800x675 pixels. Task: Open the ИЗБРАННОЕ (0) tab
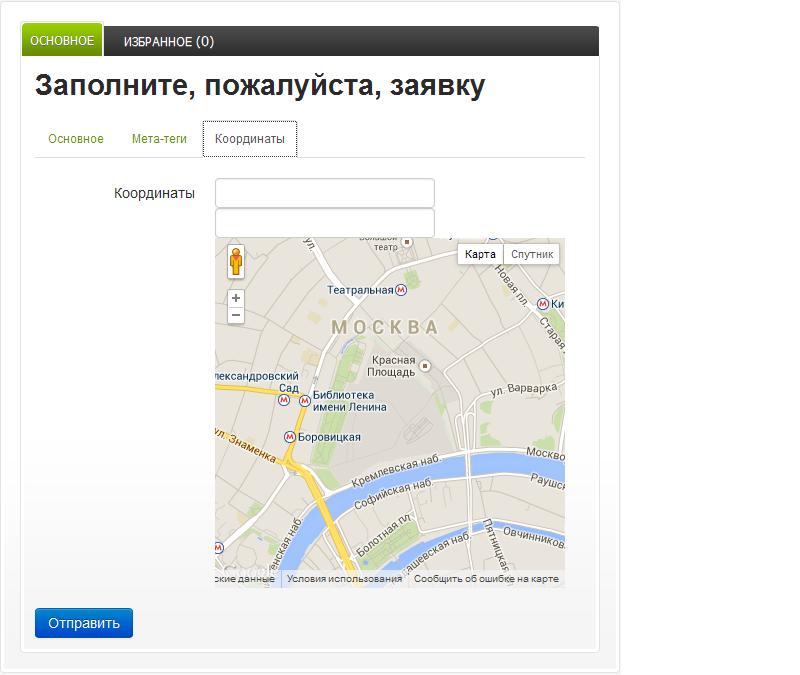(169, 41)
